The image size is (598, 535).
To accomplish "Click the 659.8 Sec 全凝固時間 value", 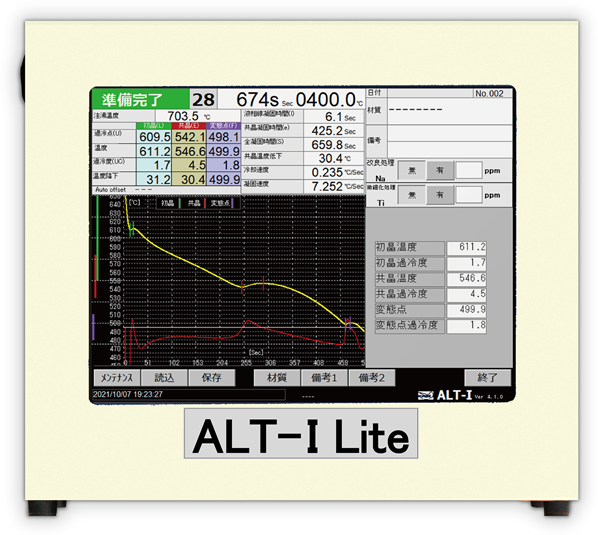I will [x=334, y=145].
